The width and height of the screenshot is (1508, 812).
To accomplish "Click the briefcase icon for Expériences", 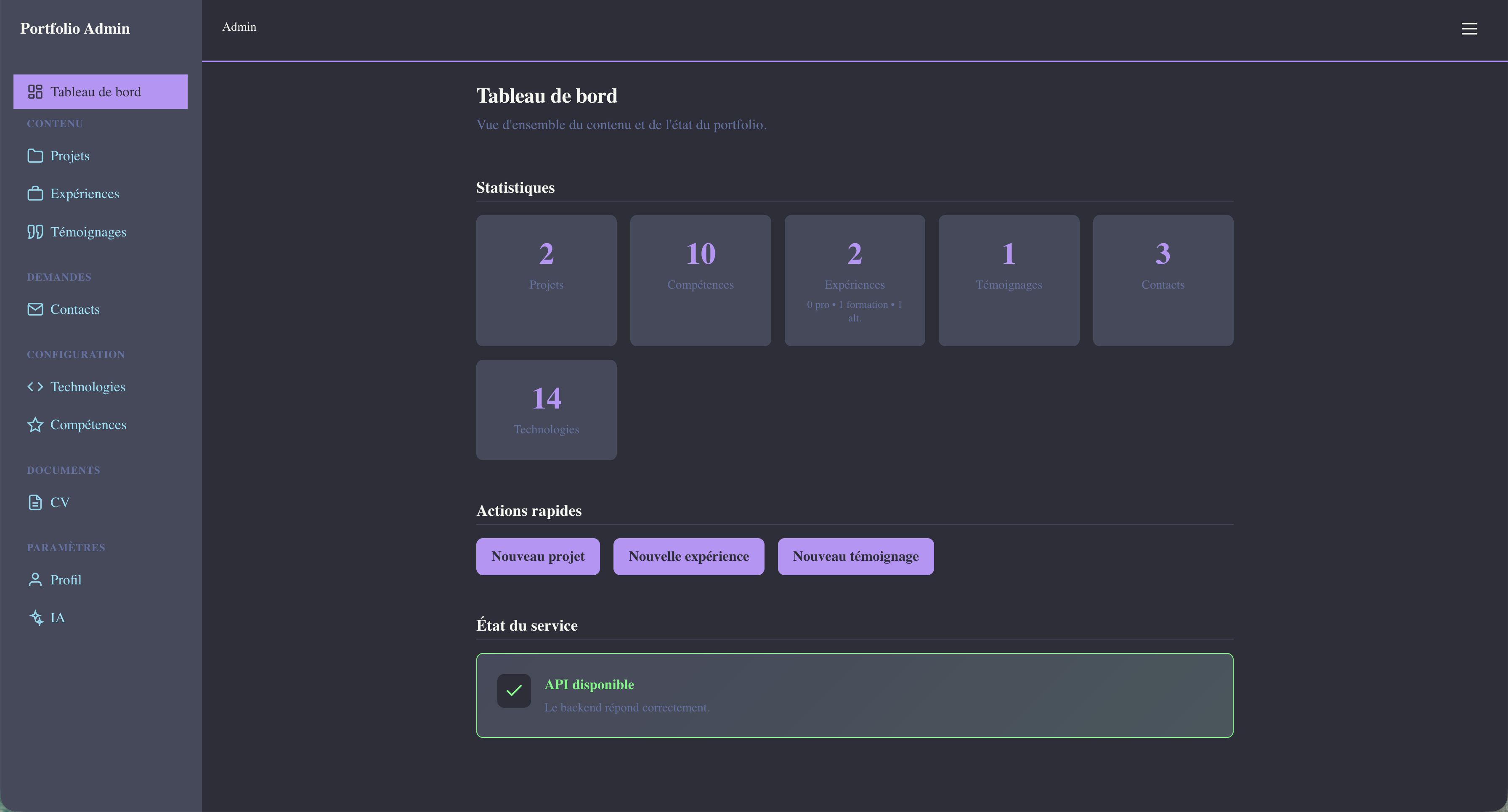I will coord(35,194).
